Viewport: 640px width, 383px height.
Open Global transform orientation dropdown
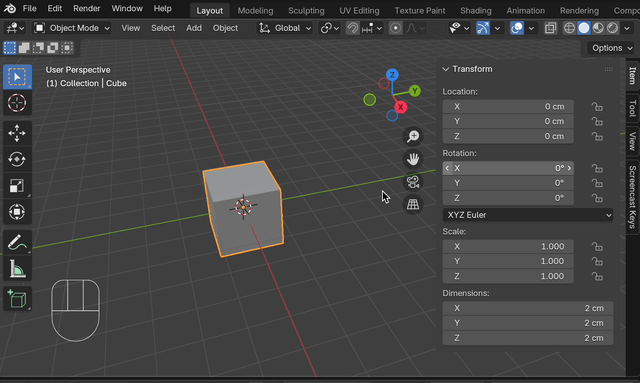tap(285, 28)
